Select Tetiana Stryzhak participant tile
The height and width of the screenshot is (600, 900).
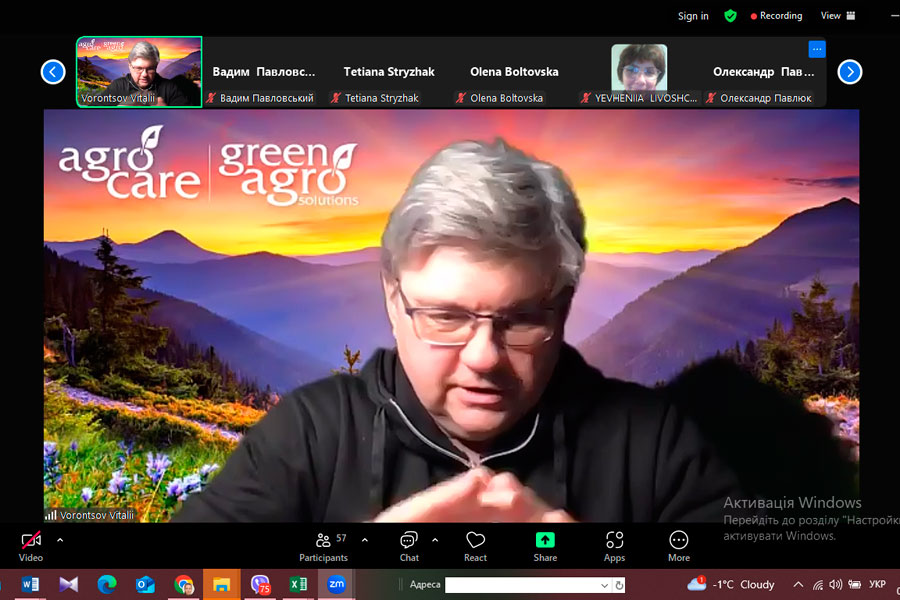coord(389,72)
